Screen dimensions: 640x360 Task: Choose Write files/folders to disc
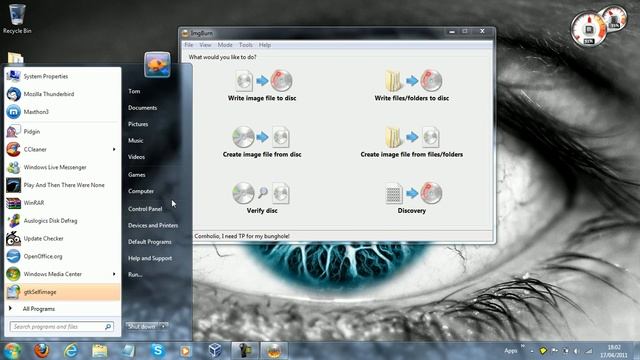(x=411, y=86)
